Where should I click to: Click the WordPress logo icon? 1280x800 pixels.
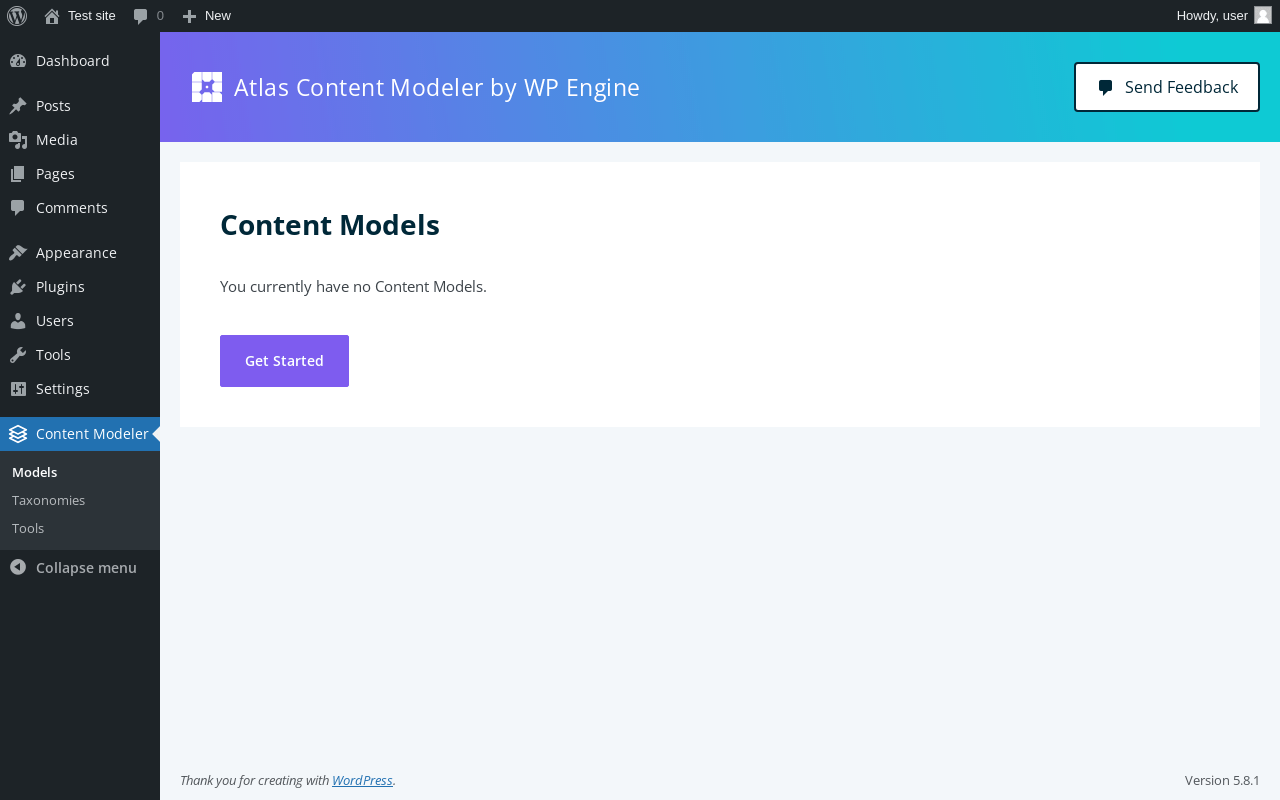(17, 16)
